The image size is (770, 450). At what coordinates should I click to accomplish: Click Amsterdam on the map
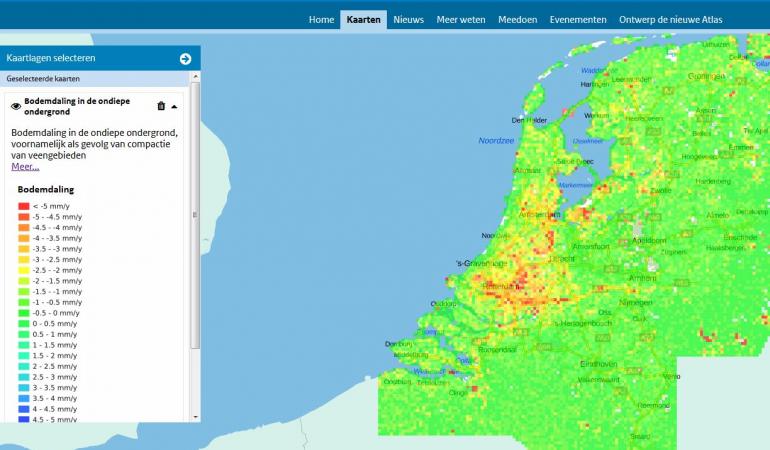tap(540, 215)
